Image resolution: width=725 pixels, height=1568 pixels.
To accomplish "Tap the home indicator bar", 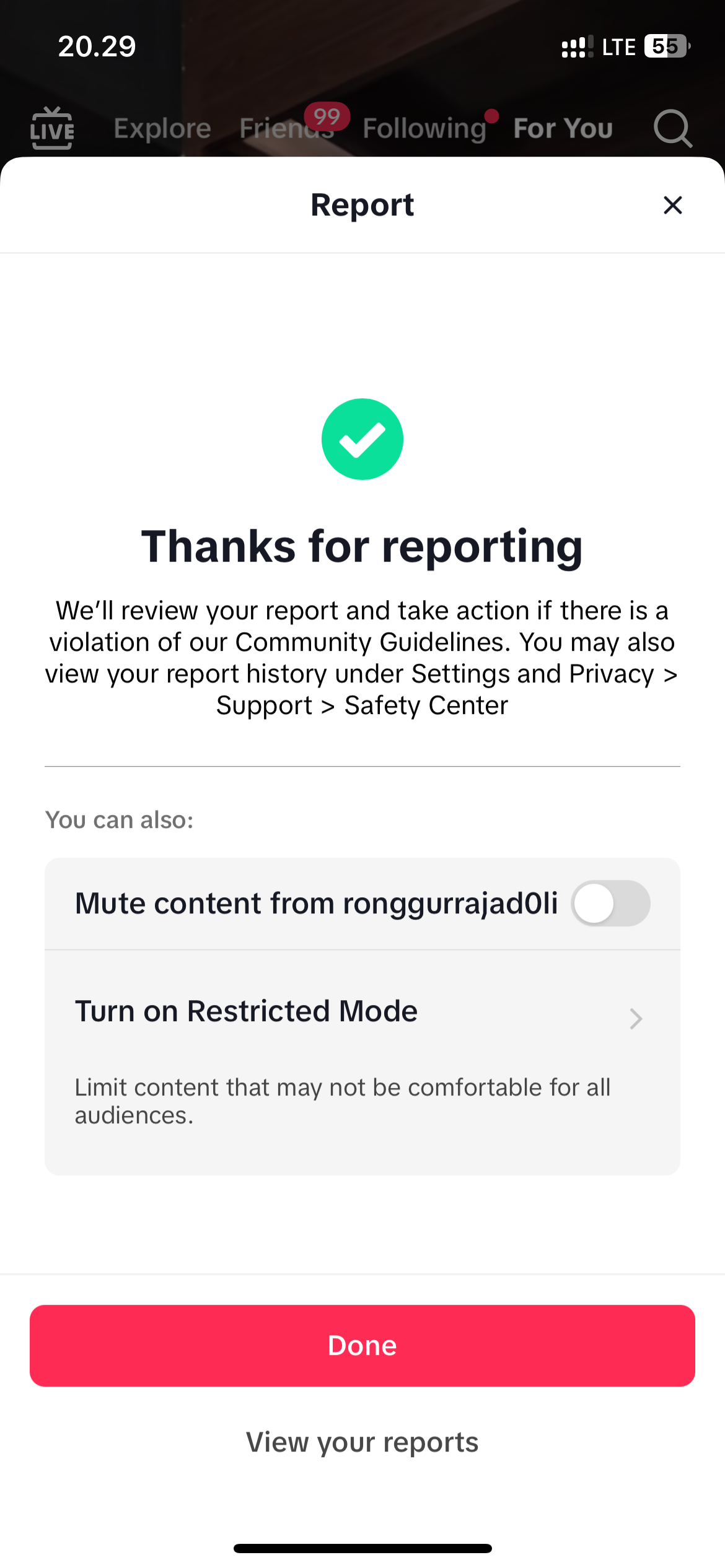I will [362, 1548].
